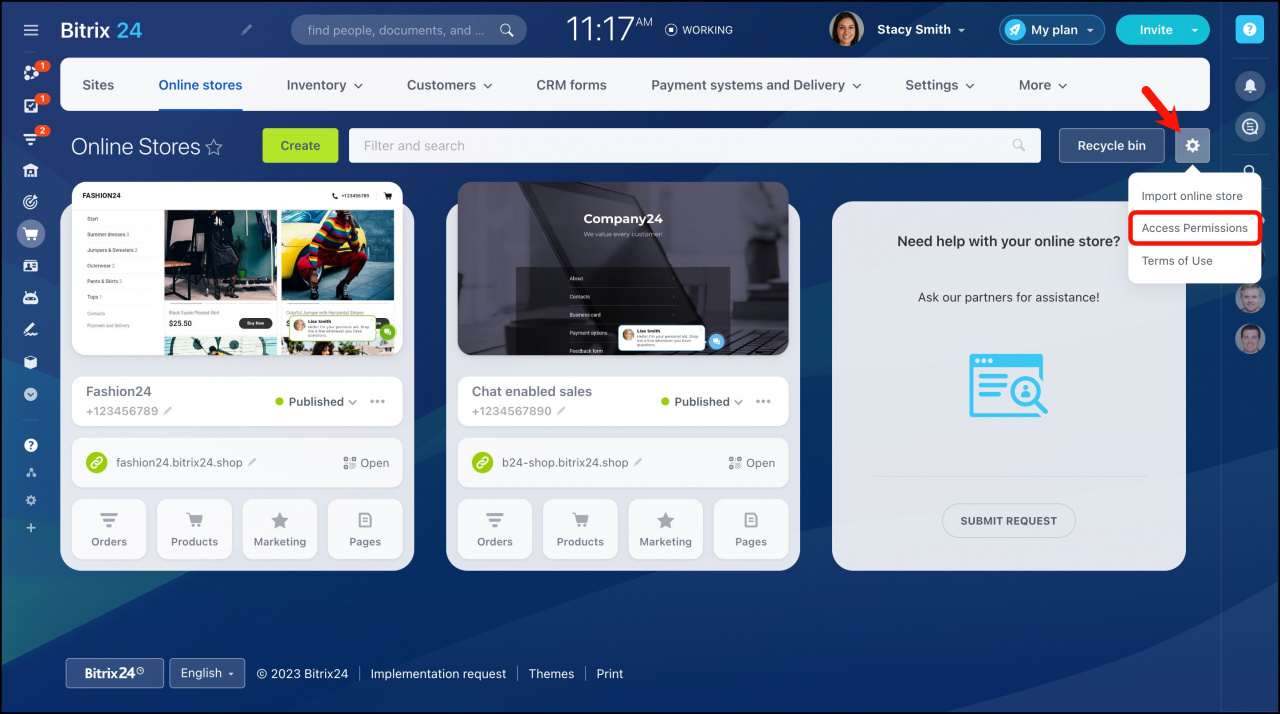
Task: Open the English language selector
Action: pyautogui.click(x=207, y=673)
